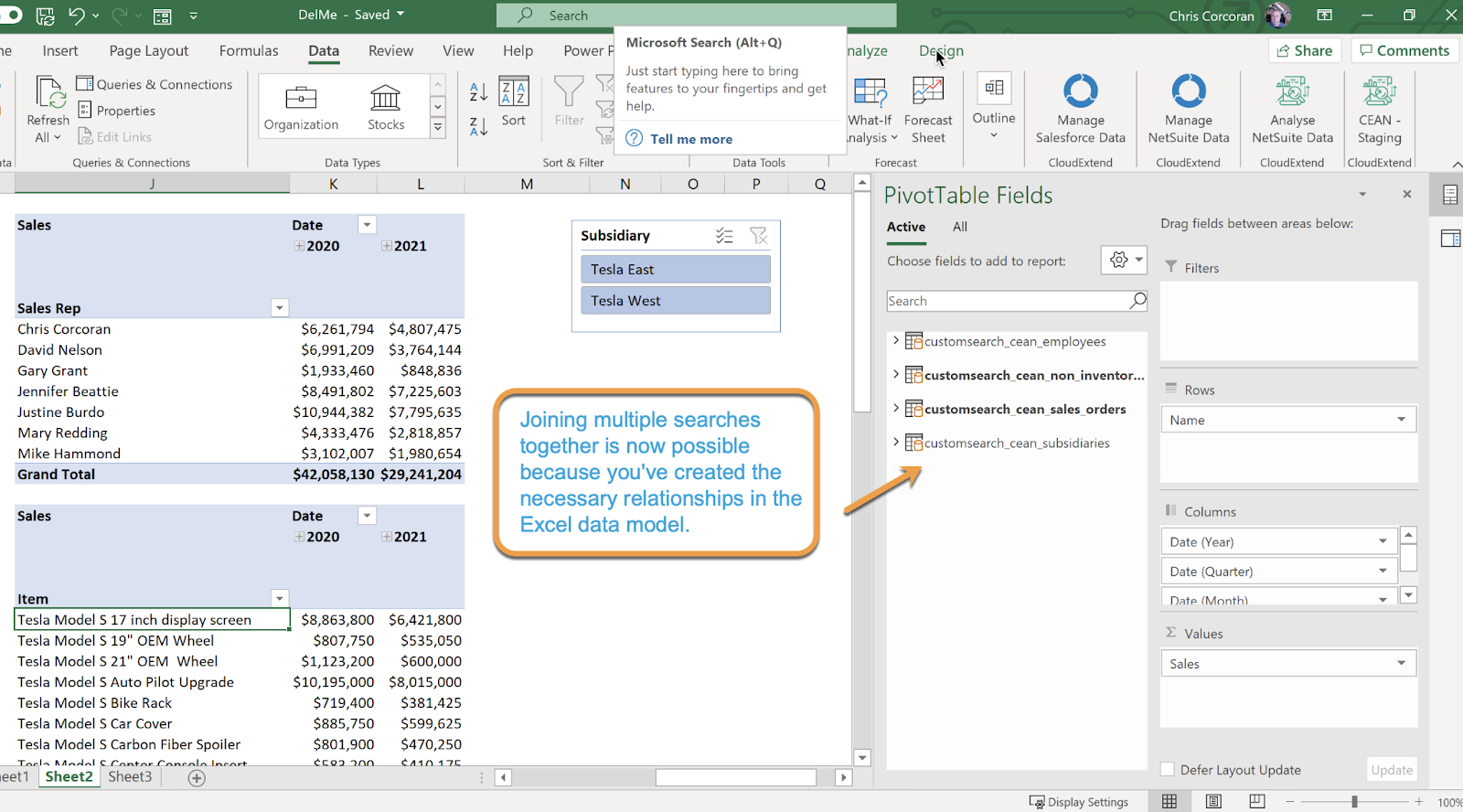Click the Filter funnel icon
Image resolution: width=1463 pixels, height=812 pixels.
pyautogui.click(x=569, y=102)
